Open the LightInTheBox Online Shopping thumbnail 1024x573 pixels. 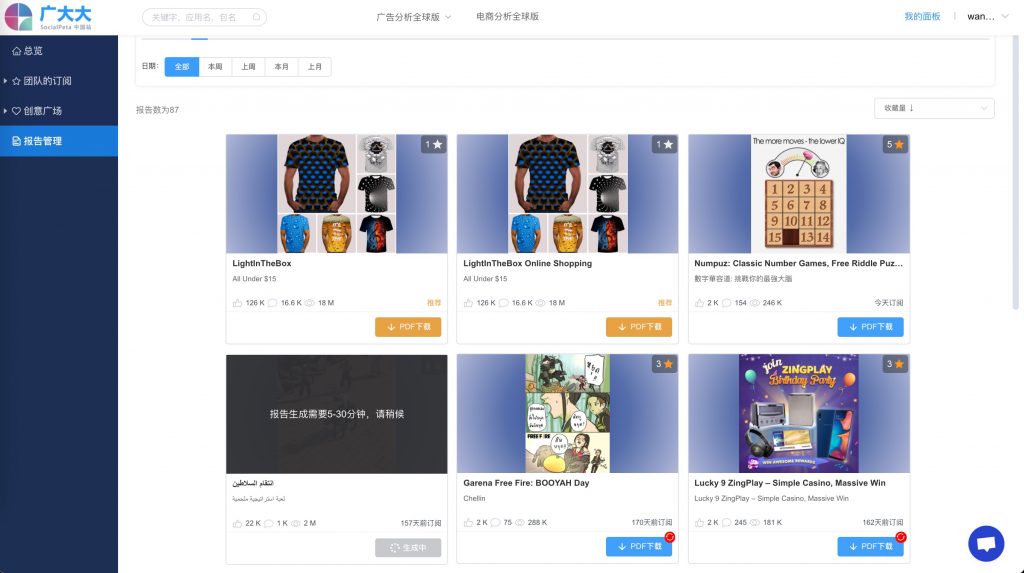coord(567,193)
